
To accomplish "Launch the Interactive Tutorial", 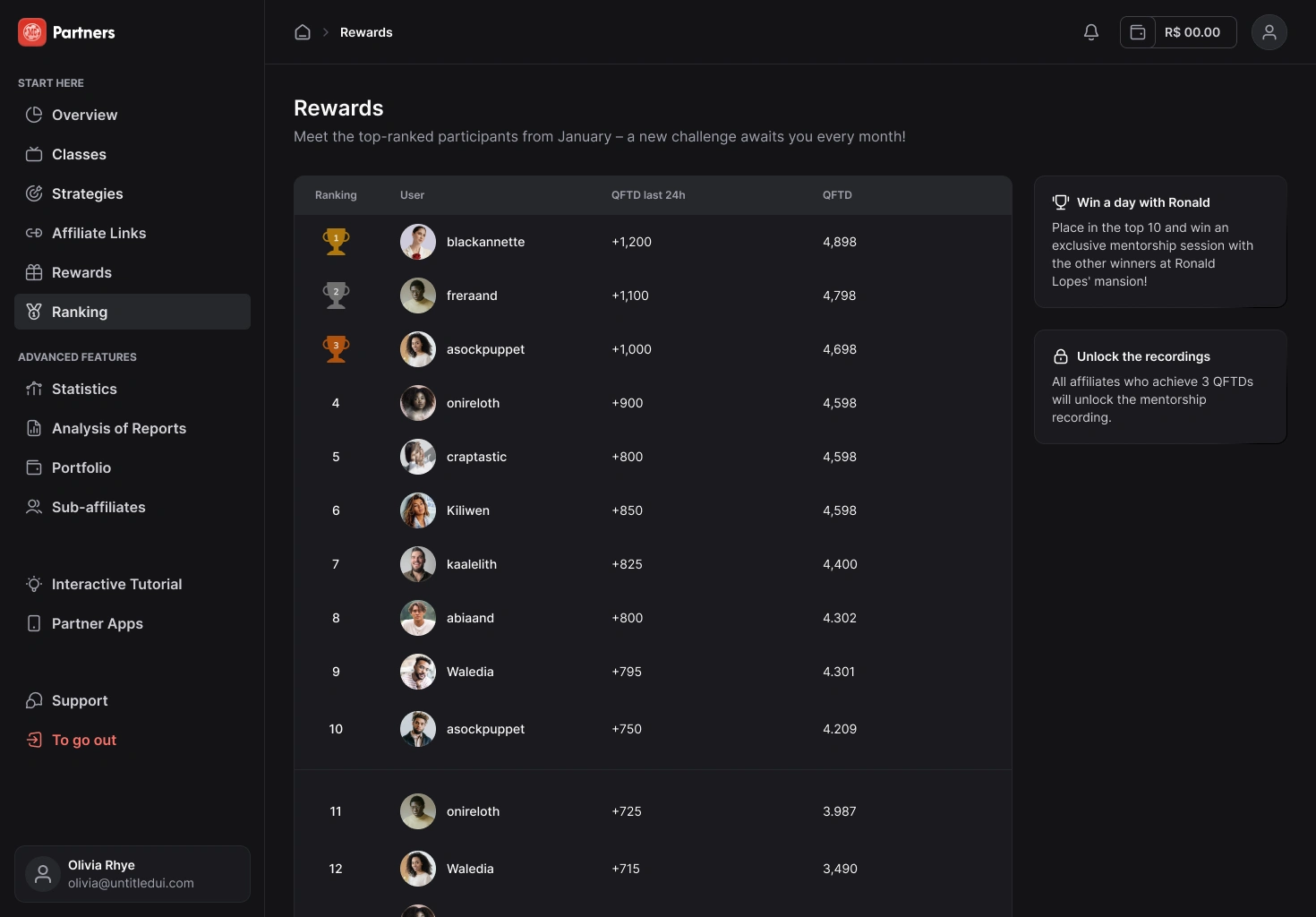I will click(x=132, y=584).
